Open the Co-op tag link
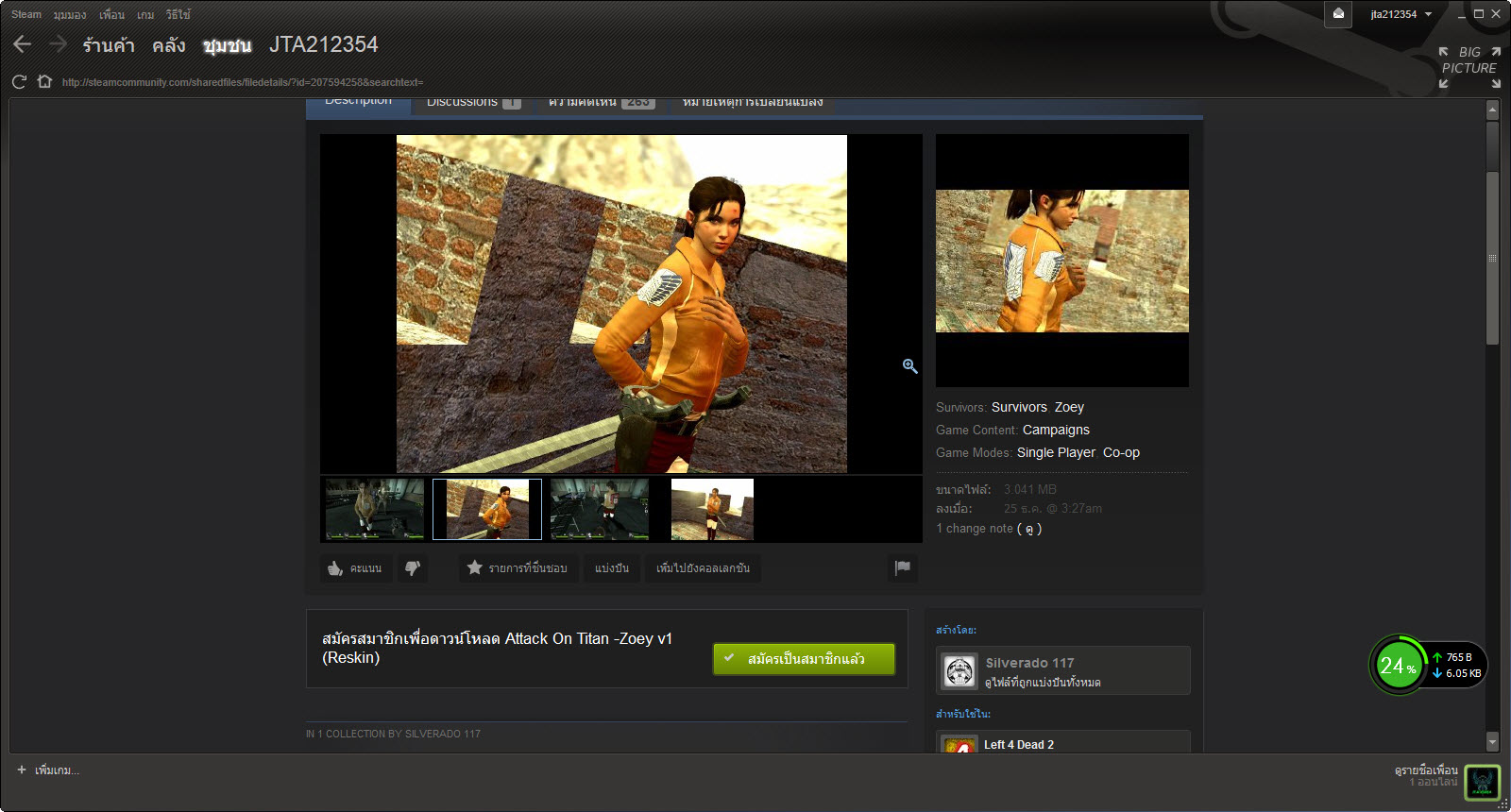The height and width of the screenshot is (812, 1511). [x=1121, y=452]
